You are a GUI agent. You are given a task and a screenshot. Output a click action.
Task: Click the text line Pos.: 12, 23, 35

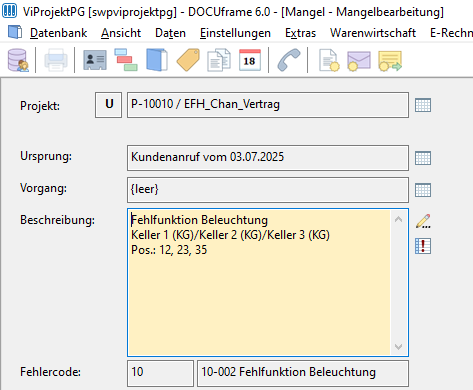point(169,250)
